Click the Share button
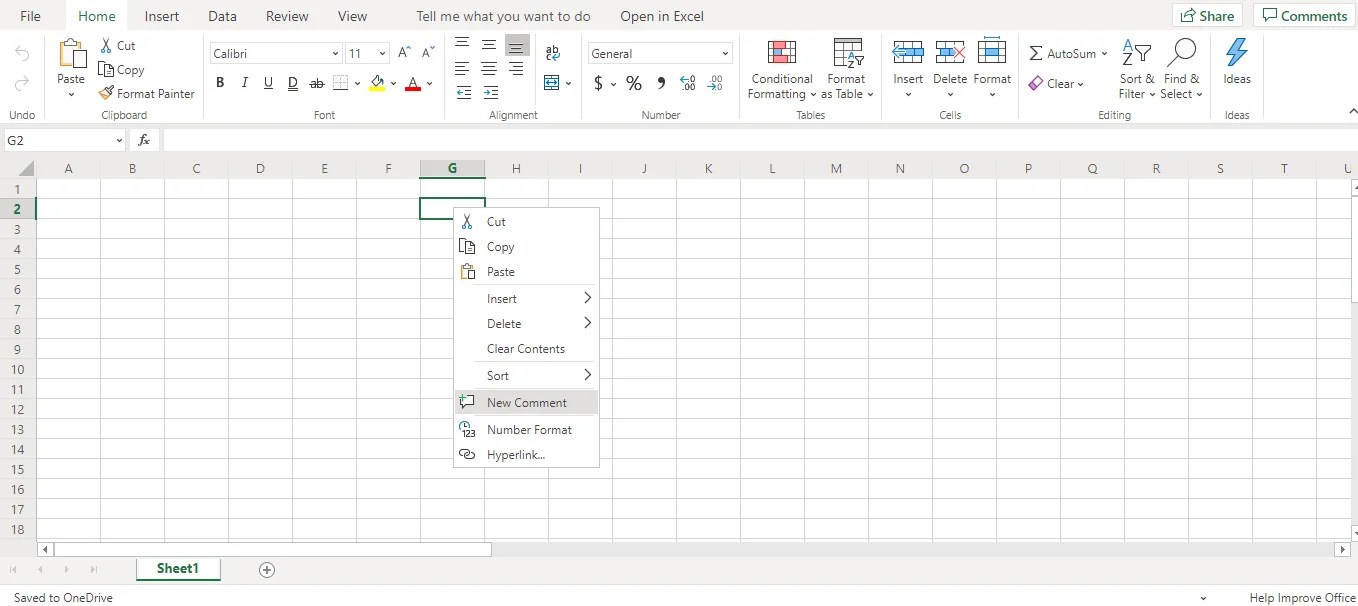The height and width of the screenshot is (606, 1358). [x=1207, y=15]
